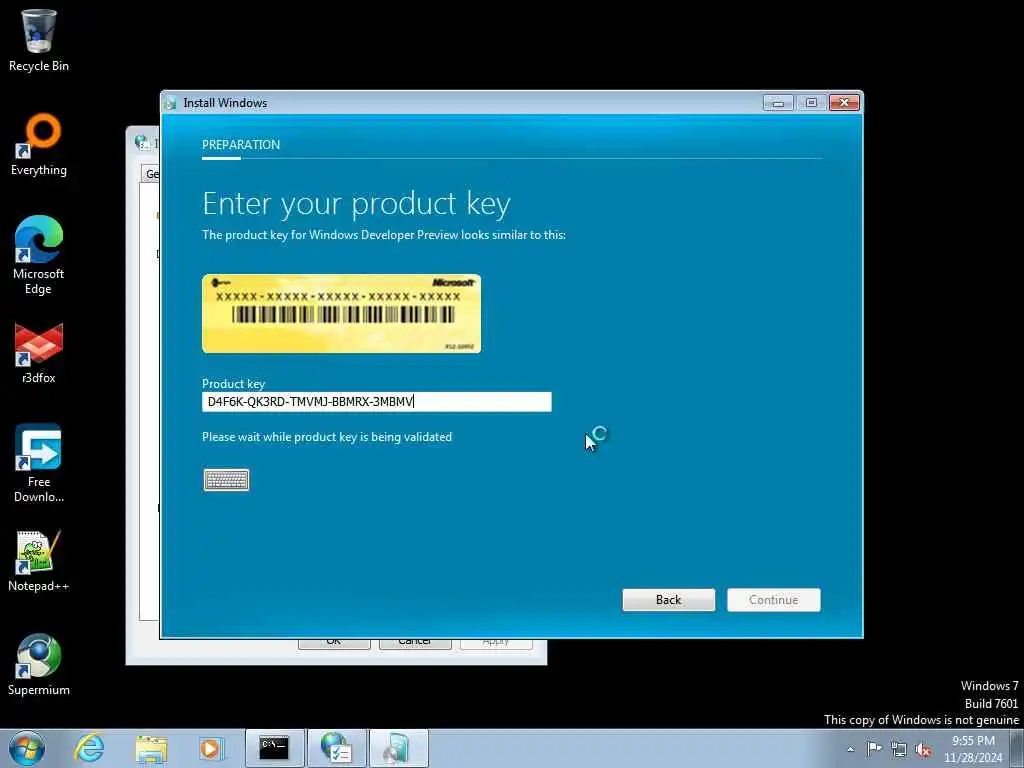This screenshot has height=768, width=1024.
Task: Open the Recycle Bin desktop icon
Action: click(39, 40)
